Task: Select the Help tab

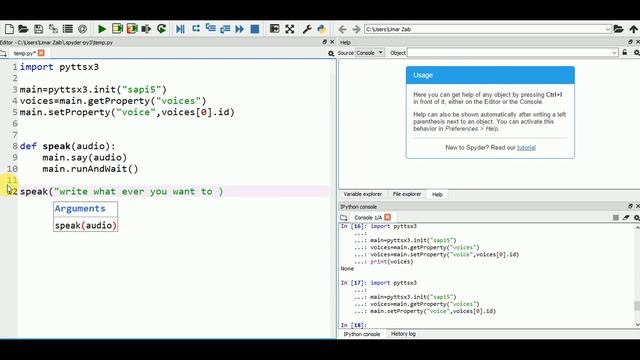Action: (437, 194)
